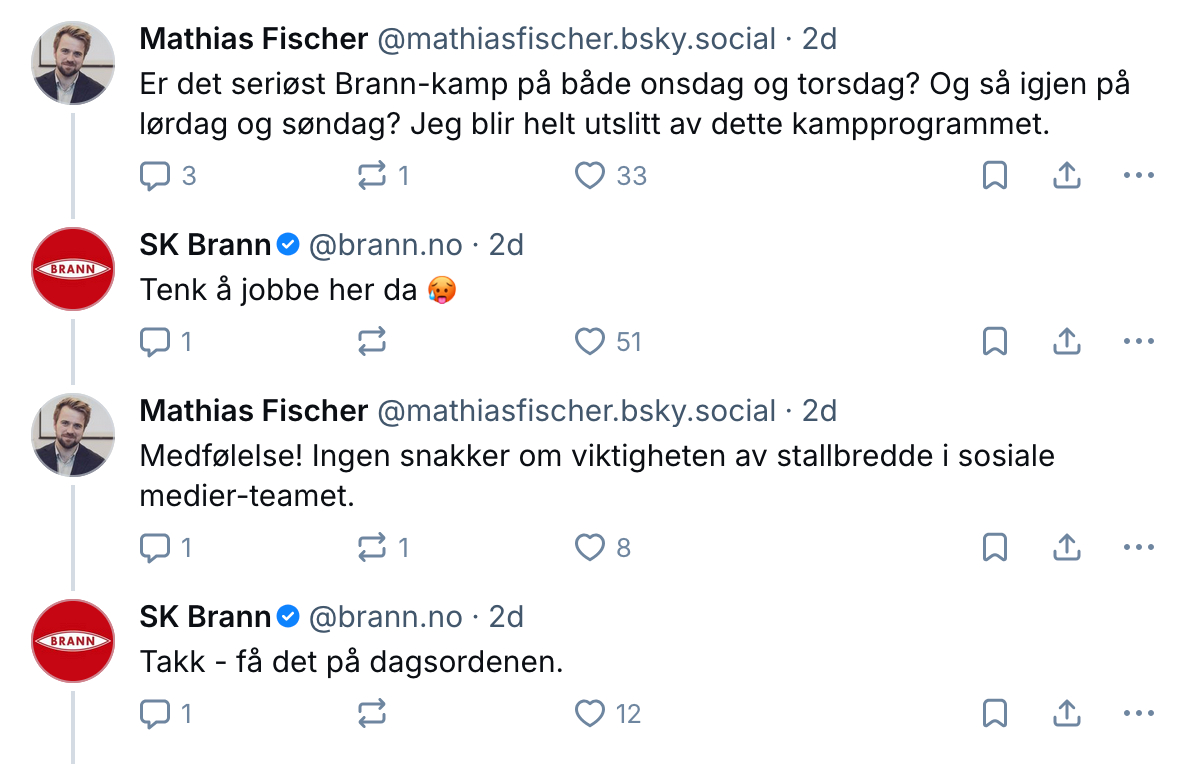The width and height of the screenshot is (1196, 764).
Task: Open more options on the first post
Action: click(1139, 176)
